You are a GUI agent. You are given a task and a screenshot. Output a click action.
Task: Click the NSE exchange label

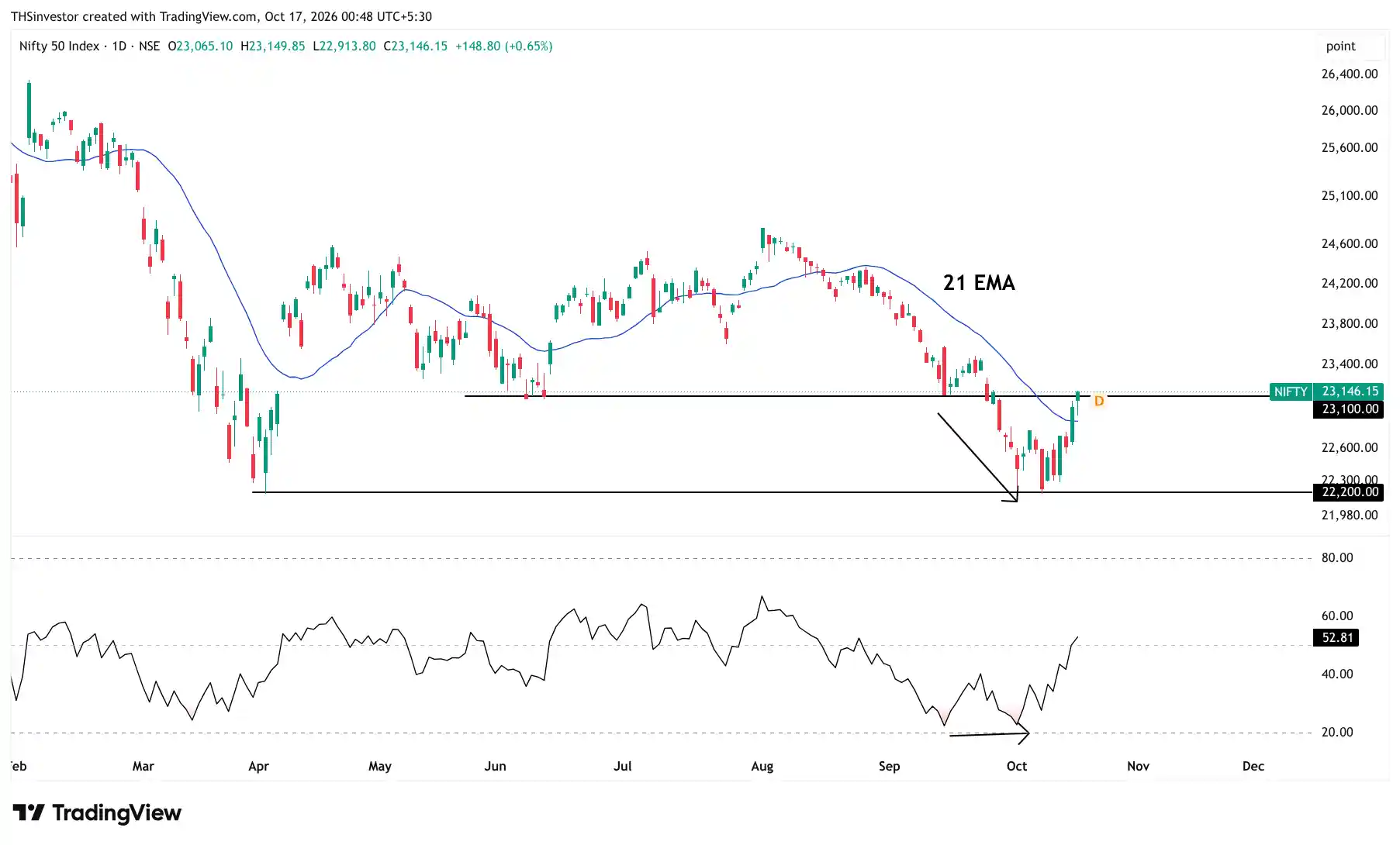(149, 47)
